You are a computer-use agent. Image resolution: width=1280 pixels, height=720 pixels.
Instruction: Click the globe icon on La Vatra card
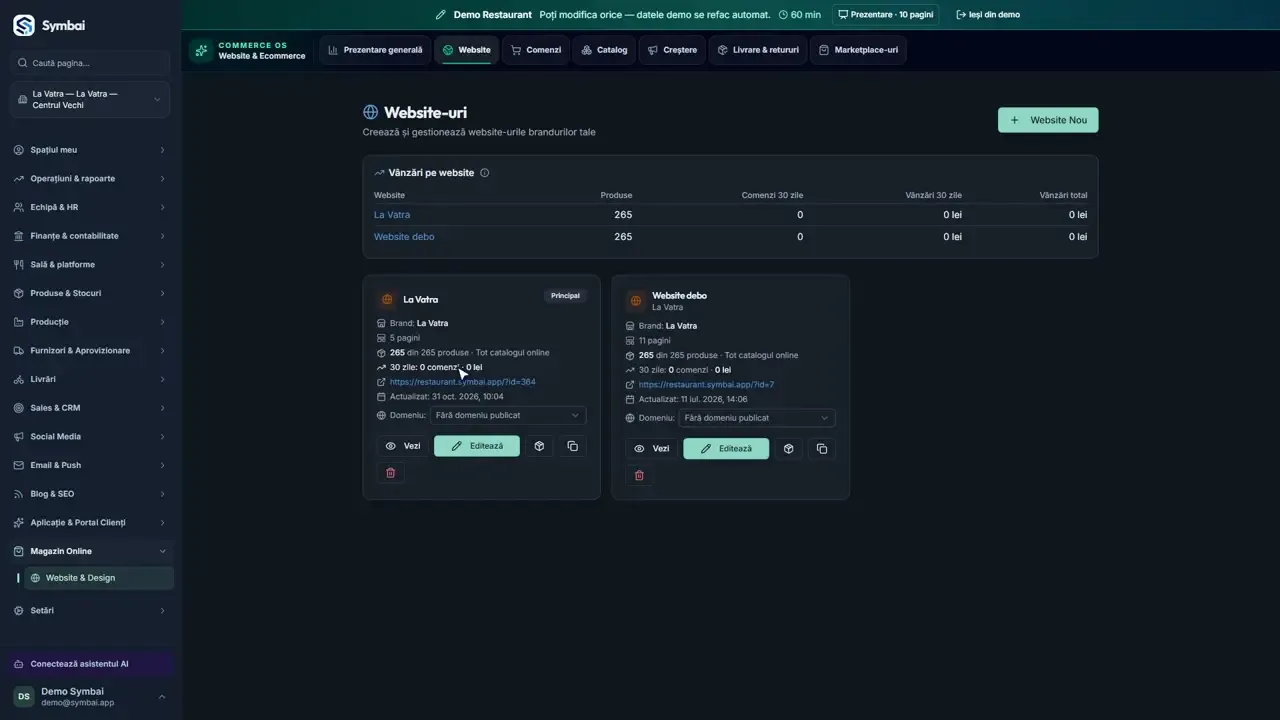coord(387,299)
